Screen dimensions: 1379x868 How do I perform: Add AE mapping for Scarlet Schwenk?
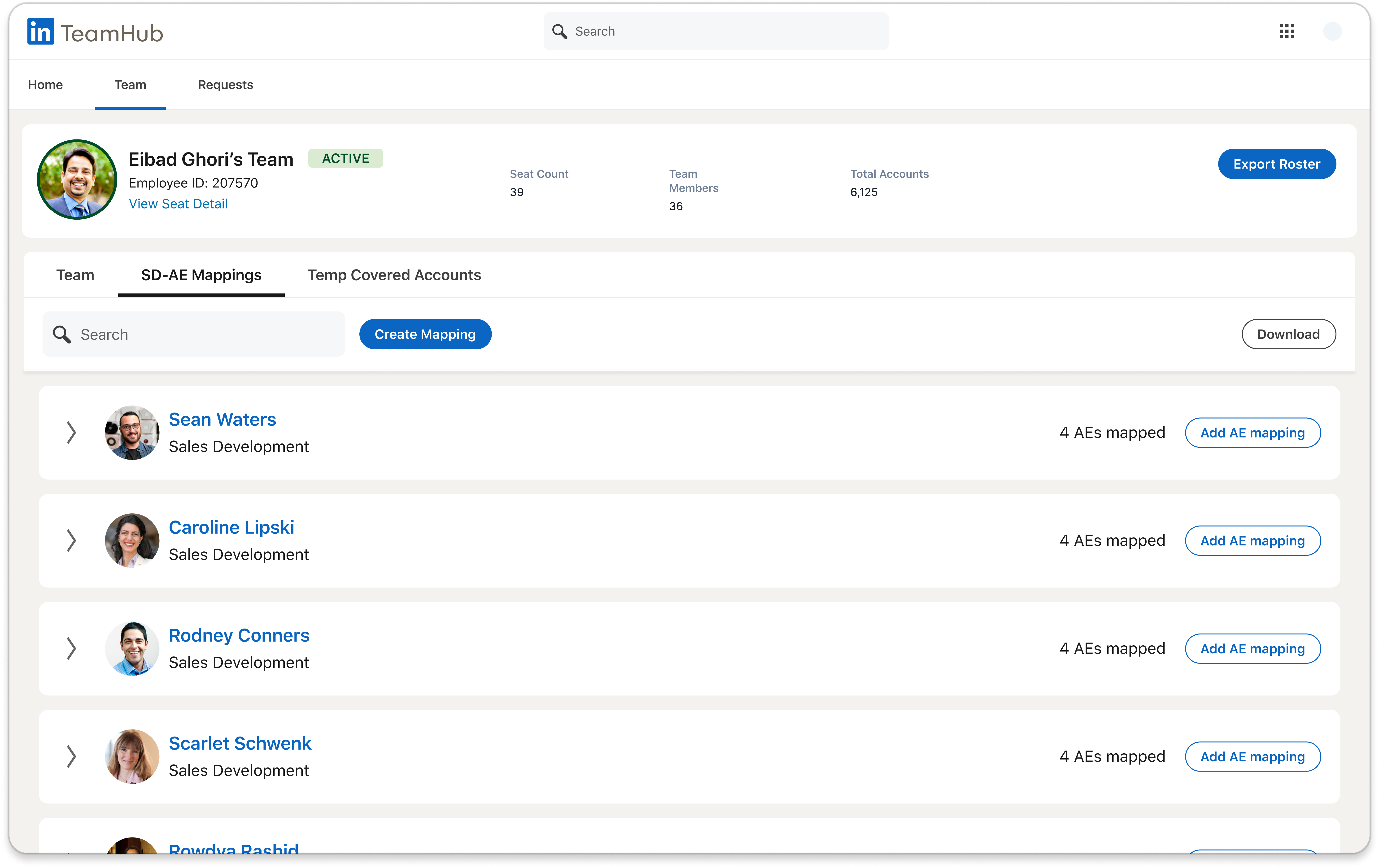(x=1252, y=756)
